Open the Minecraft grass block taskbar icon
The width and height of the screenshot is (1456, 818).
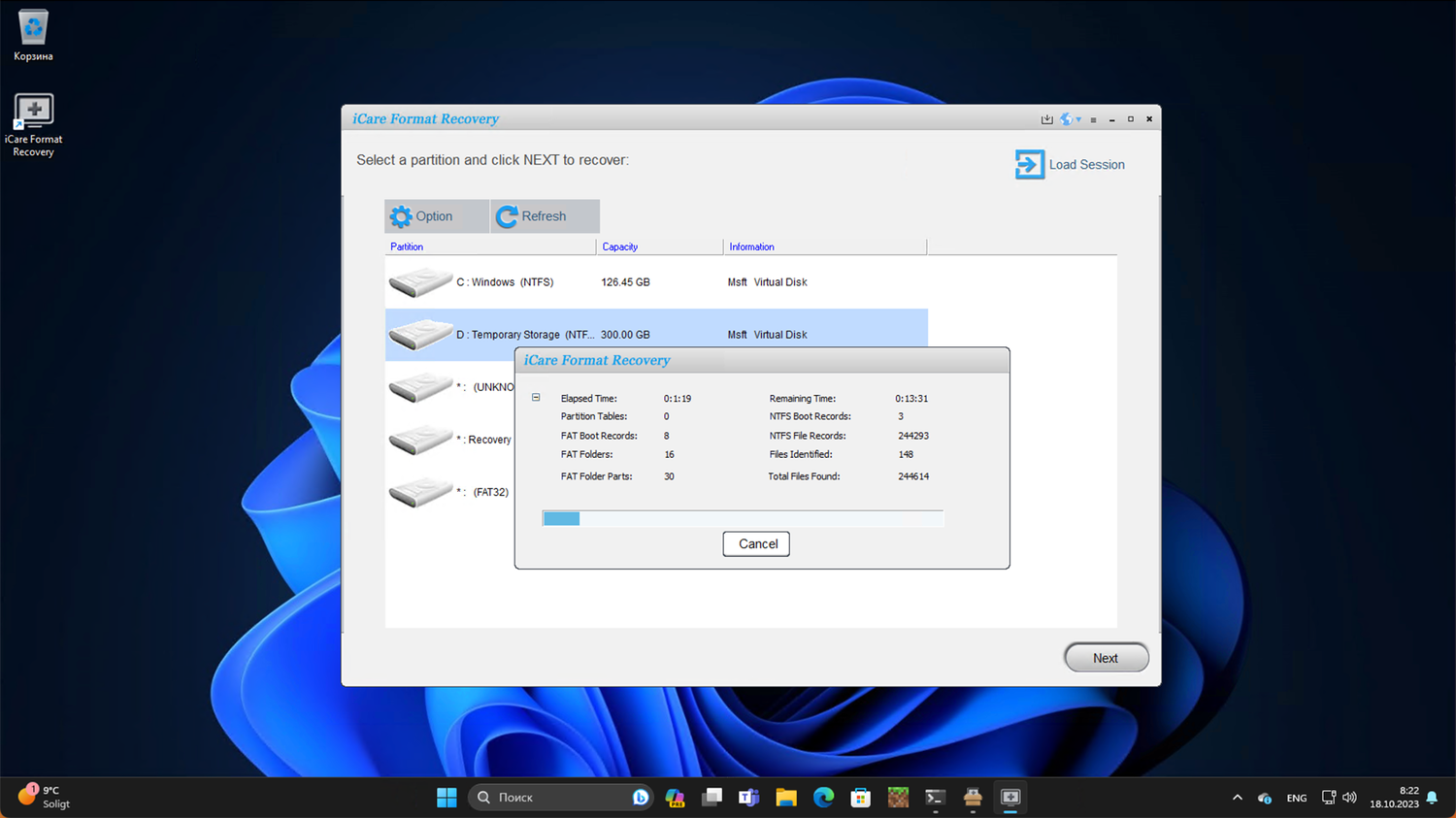pyautogui.click(x=898, y=798)
